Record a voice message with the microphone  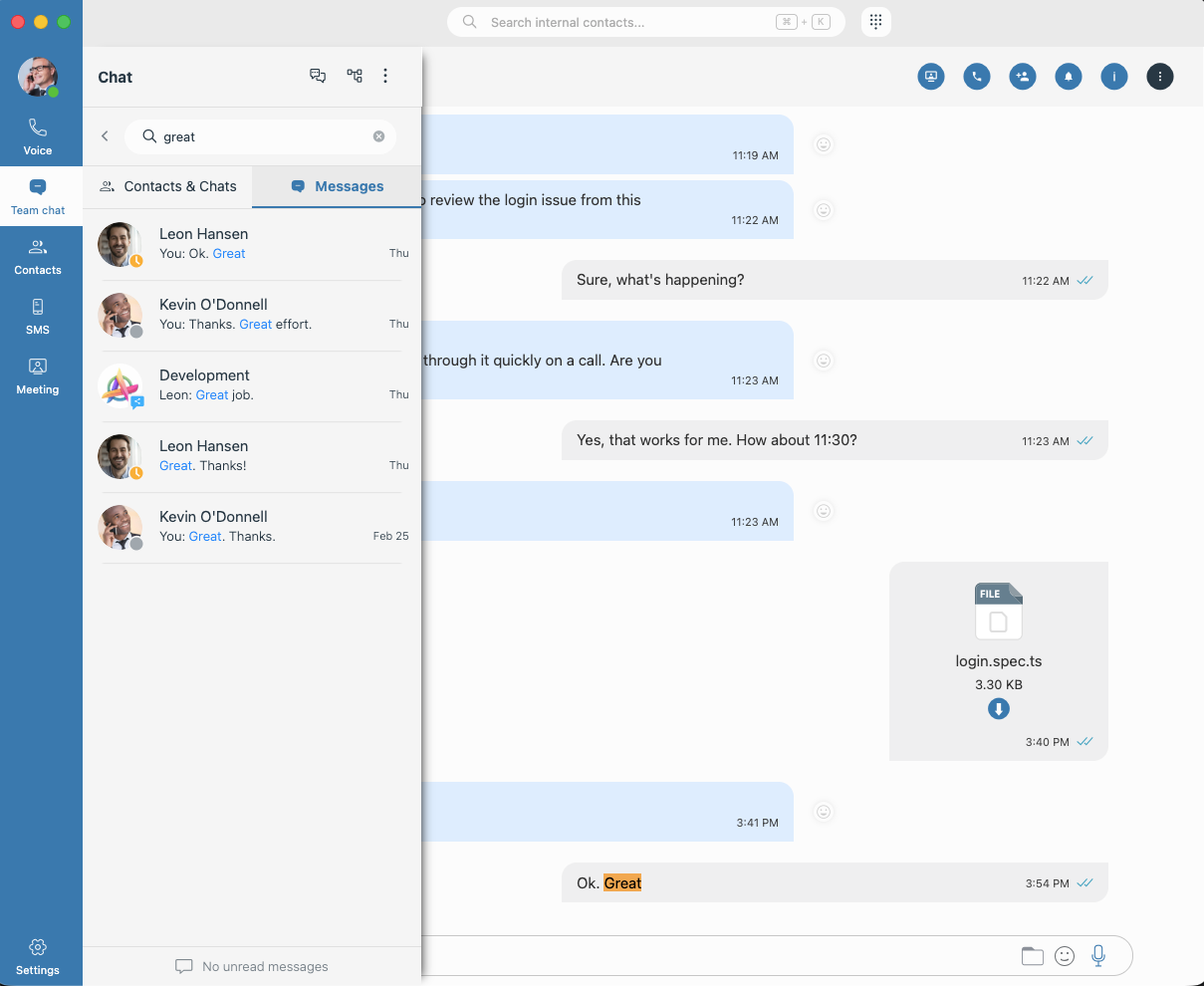tap(1098, 955)
